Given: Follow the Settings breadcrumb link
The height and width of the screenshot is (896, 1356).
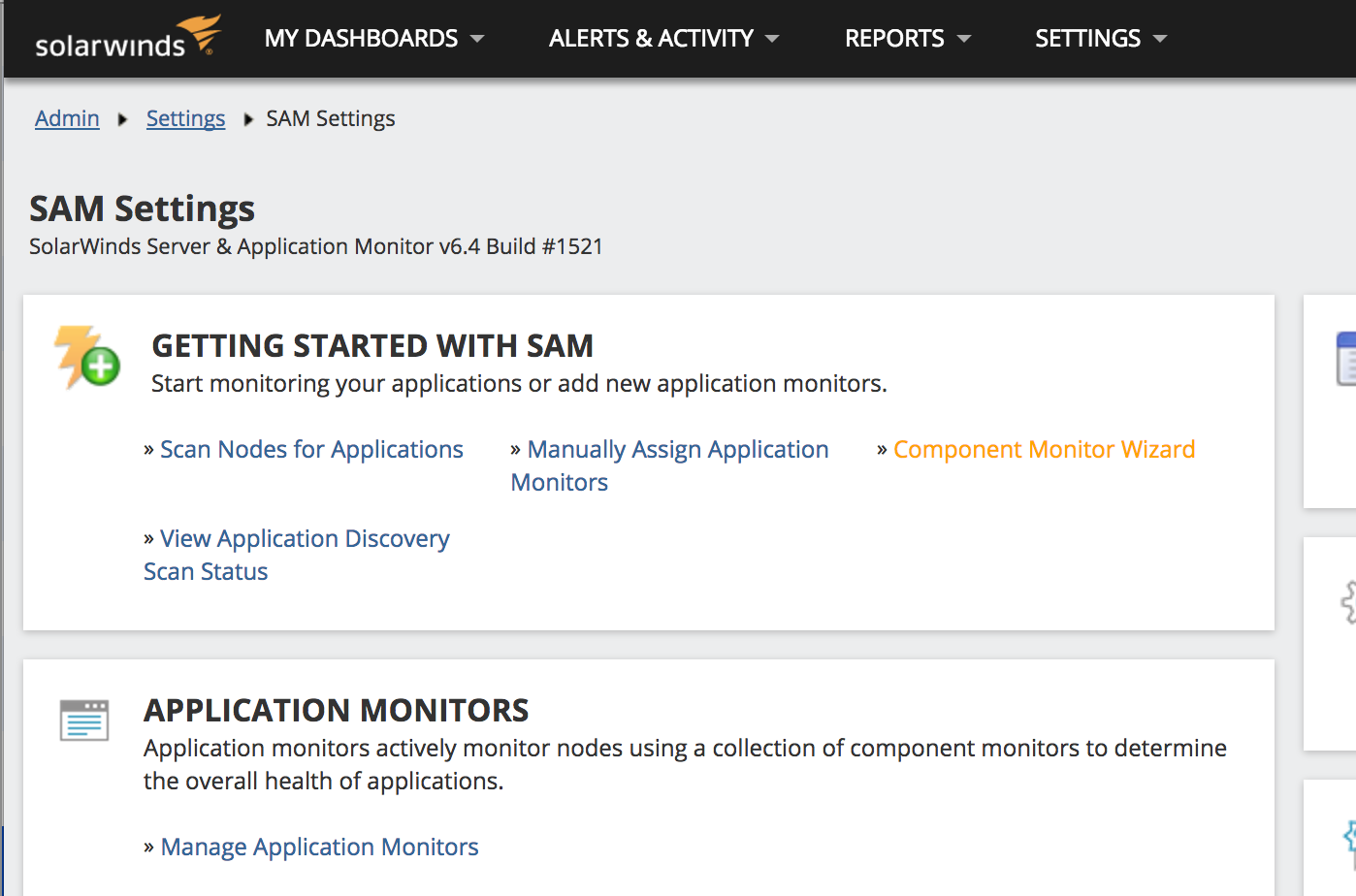Looking at the screenshot, I should tap(185, 118).
